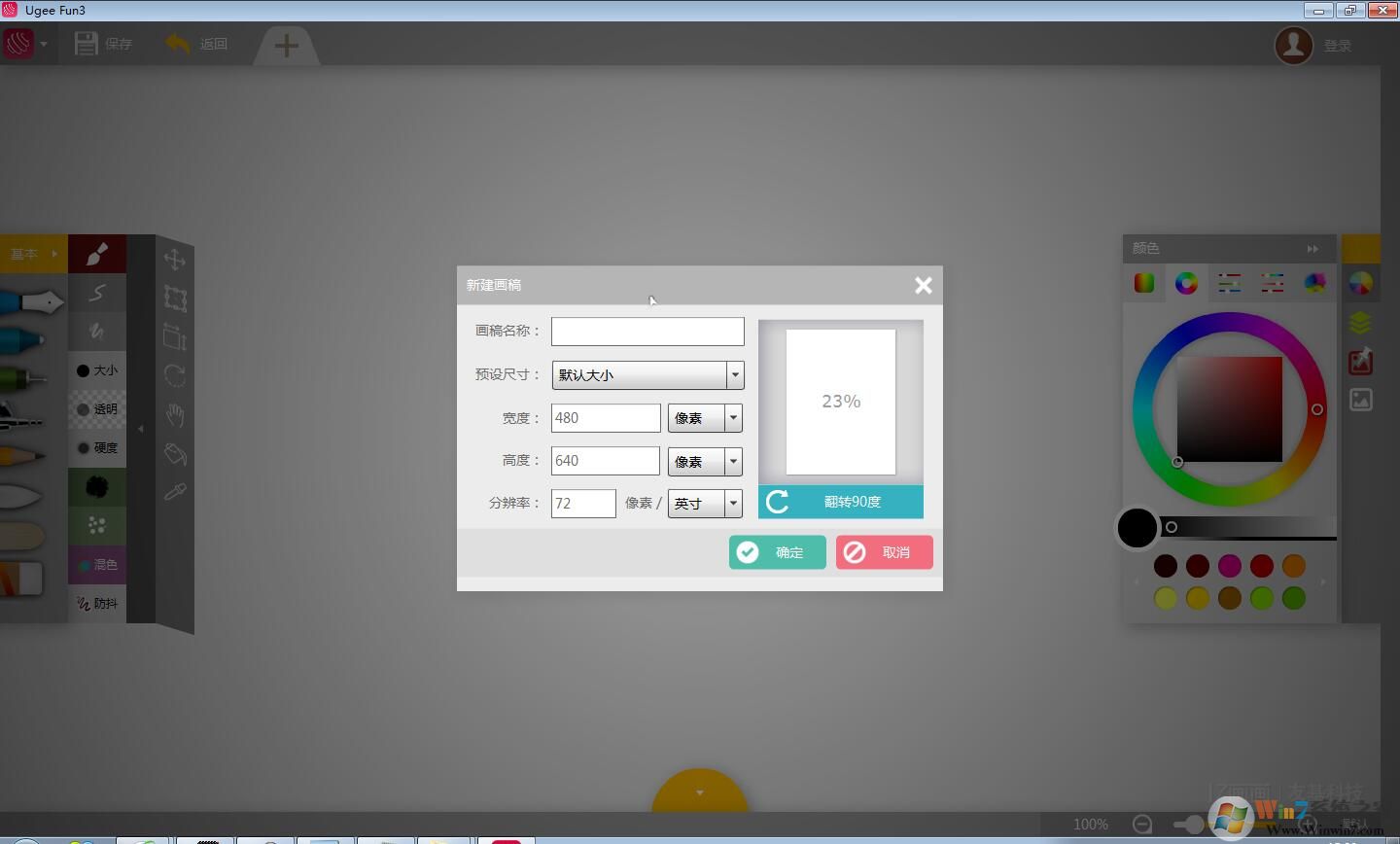Open a new canvas with the plus tab
The width and height of the screenshot is (1400, 844).
pos(287,46)
